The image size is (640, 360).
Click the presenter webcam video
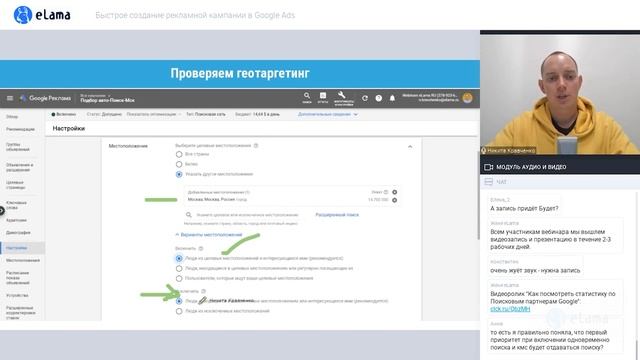(x=560, y=94)
